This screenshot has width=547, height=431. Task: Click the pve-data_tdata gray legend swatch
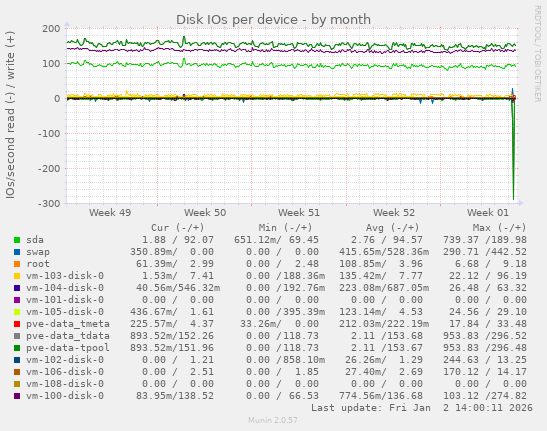[x=17, y=336]
